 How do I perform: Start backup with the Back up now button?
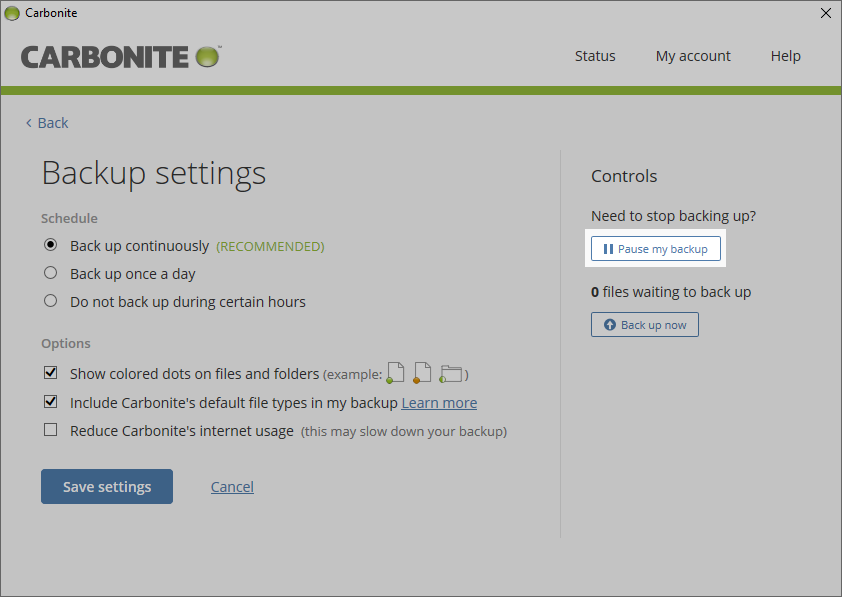tap(644, 325)
